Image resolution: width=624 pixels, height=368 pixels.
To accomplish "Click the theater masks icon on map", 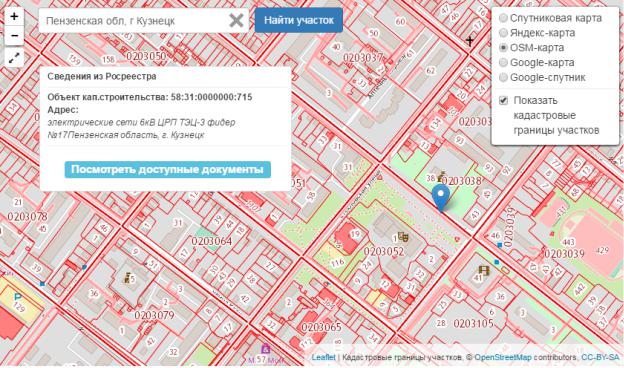I will 403,237.
